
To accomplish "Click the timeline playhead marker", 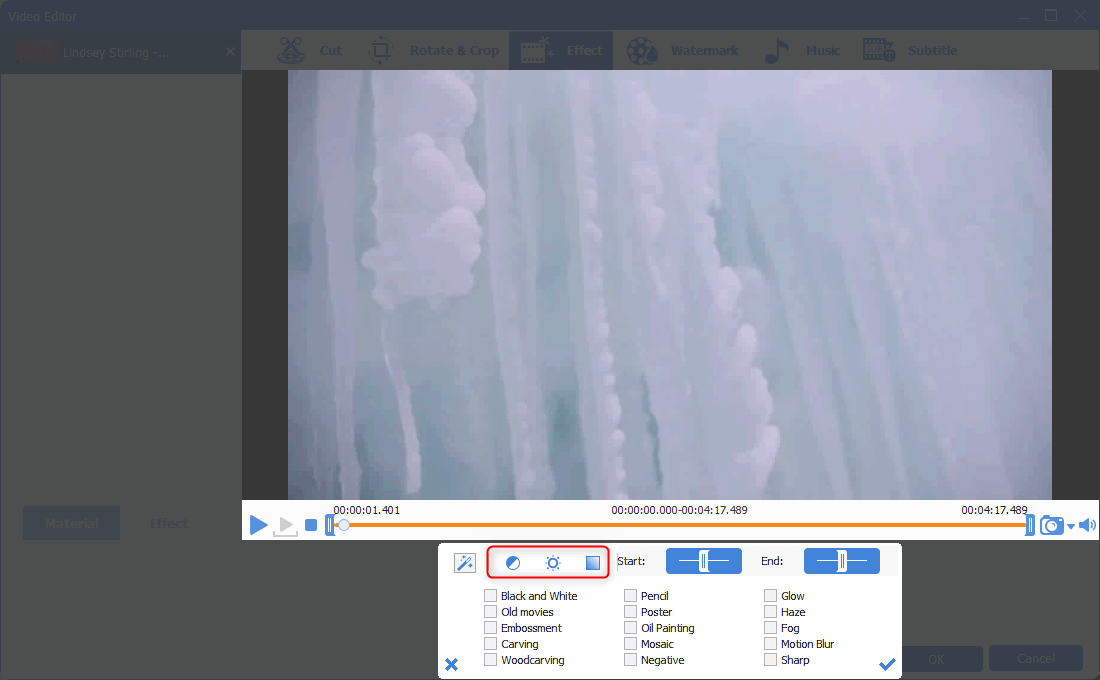I will tap(343, 525).
